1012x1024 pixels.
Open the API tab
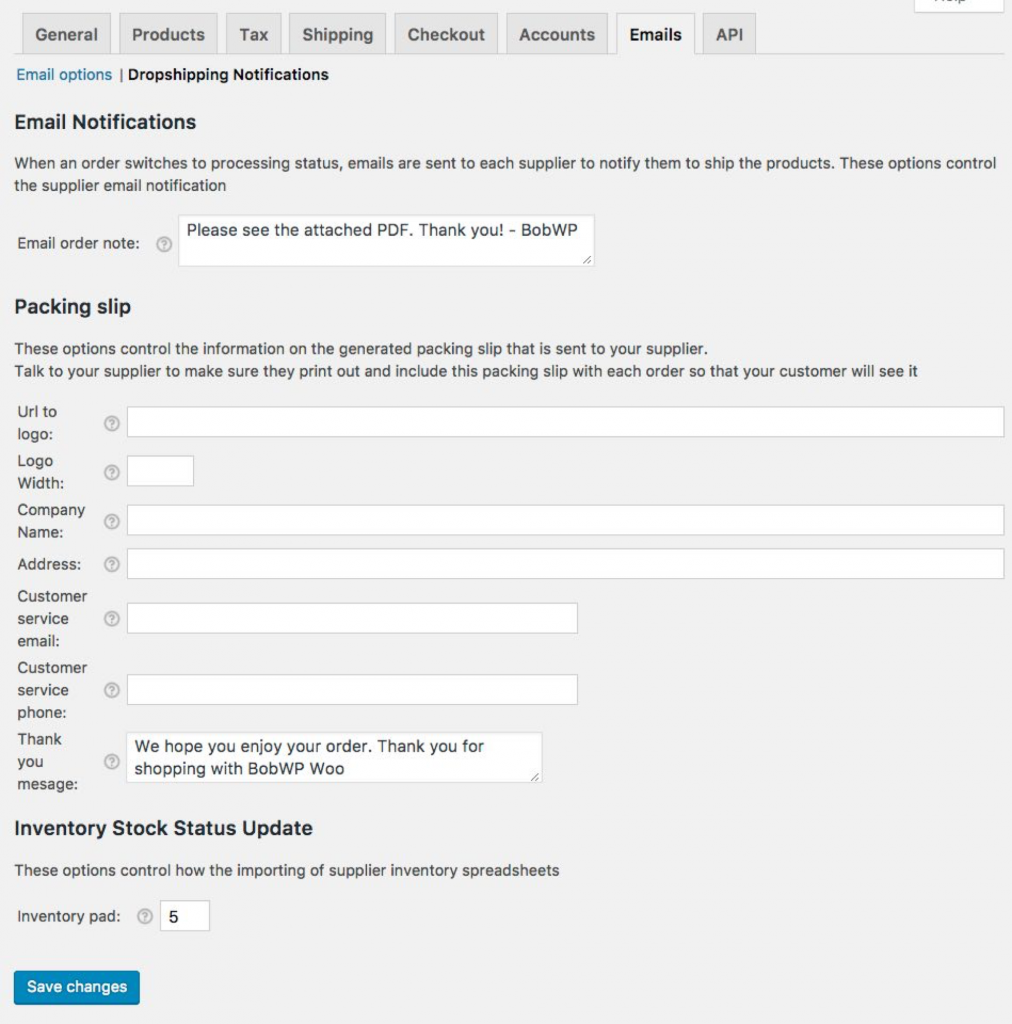pos(729,34)
